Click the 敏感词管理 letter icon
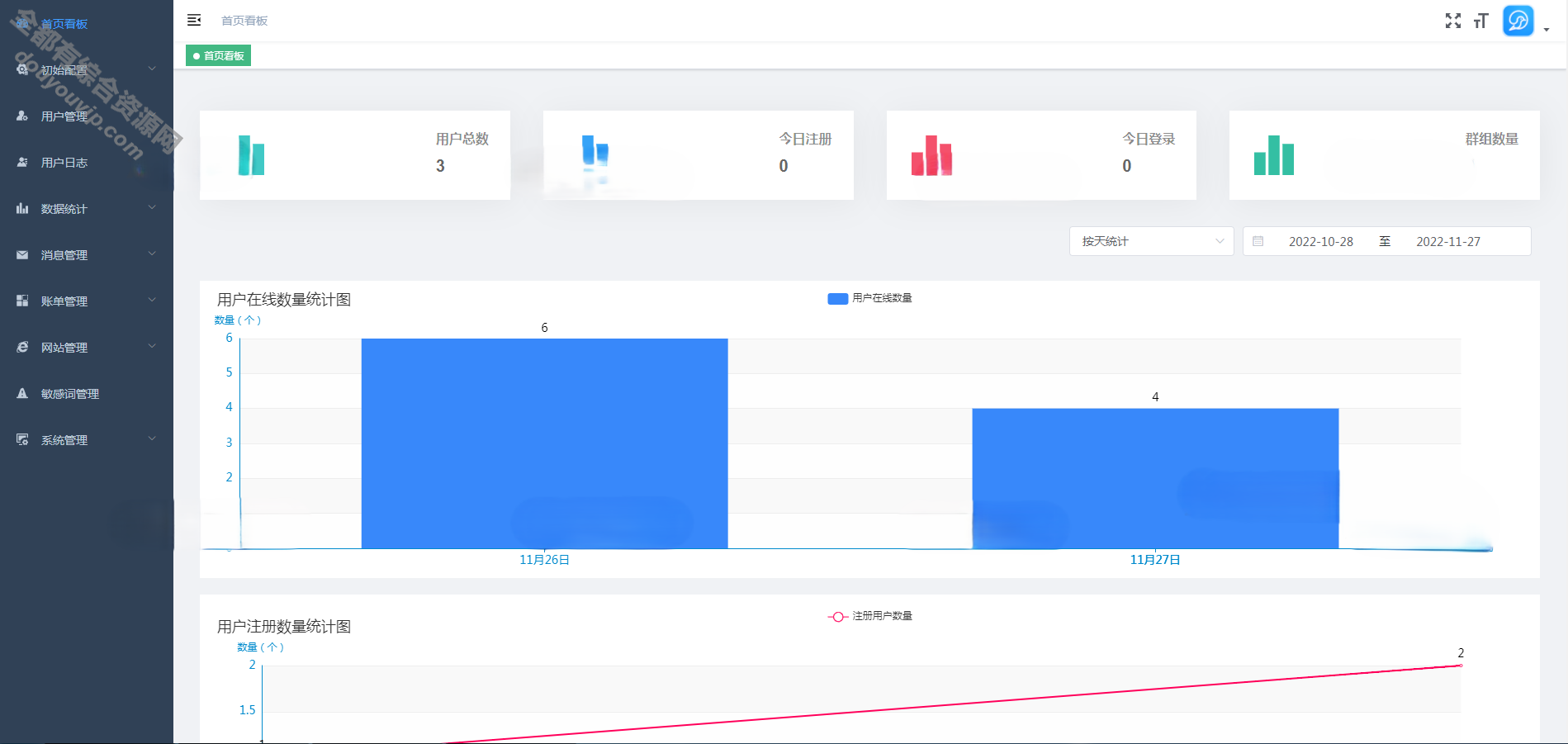 pyautogui.click(x=22, y=393)
